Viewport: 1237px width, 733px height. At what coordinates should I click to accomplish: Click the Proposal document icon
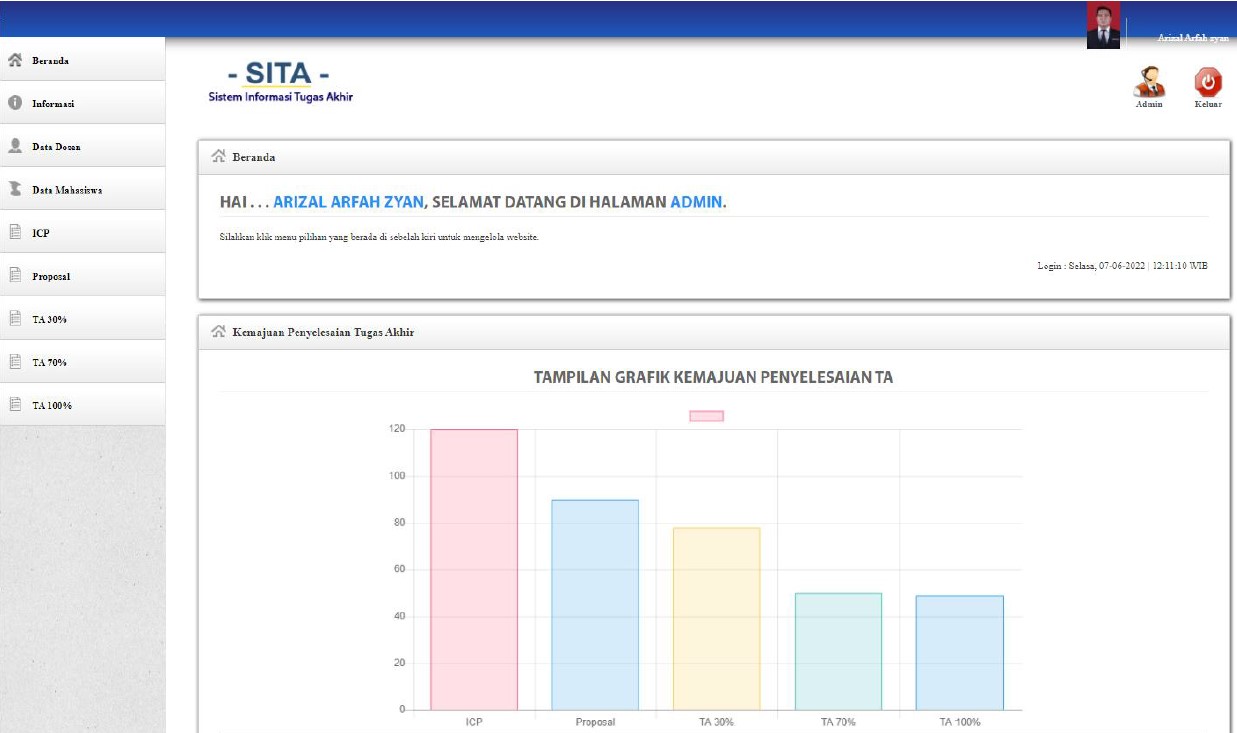point(15,275)
